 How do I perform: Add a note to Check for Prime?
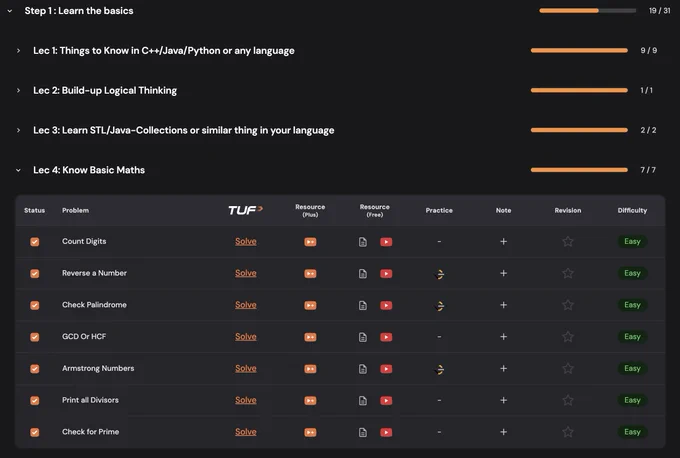(503, 432)
